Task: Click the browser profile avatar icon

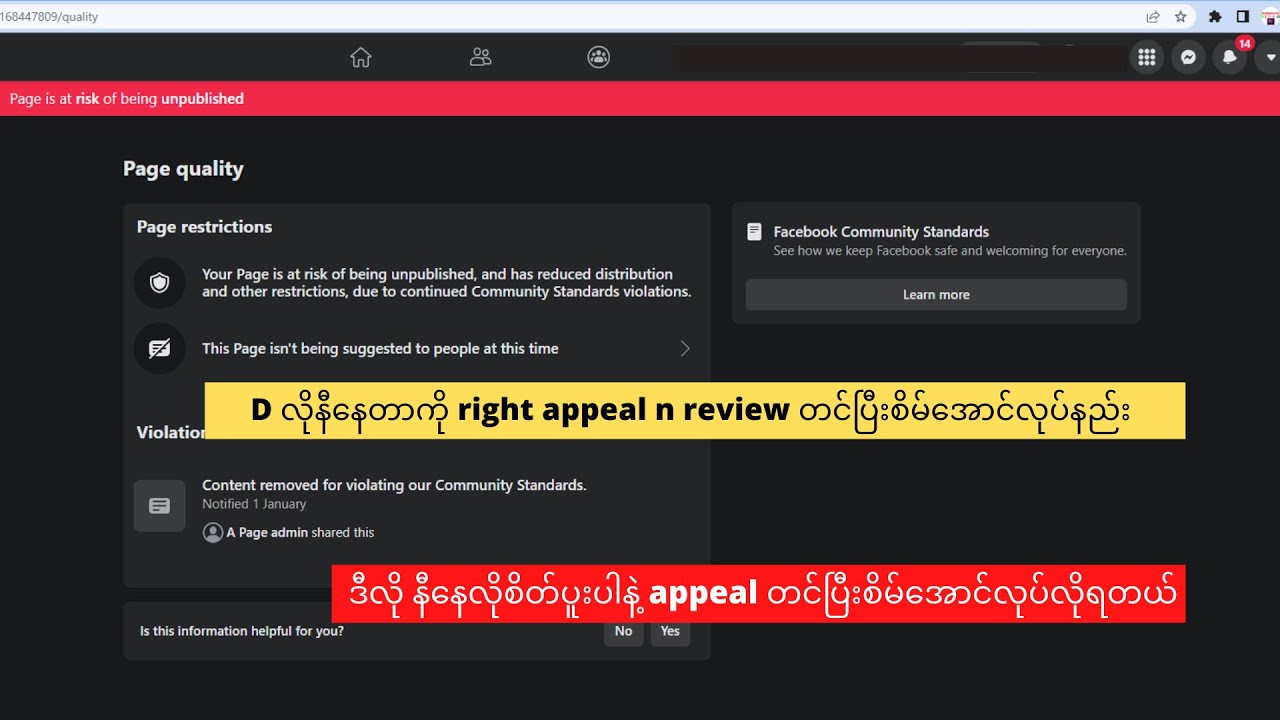Action: coord(1271,16)
